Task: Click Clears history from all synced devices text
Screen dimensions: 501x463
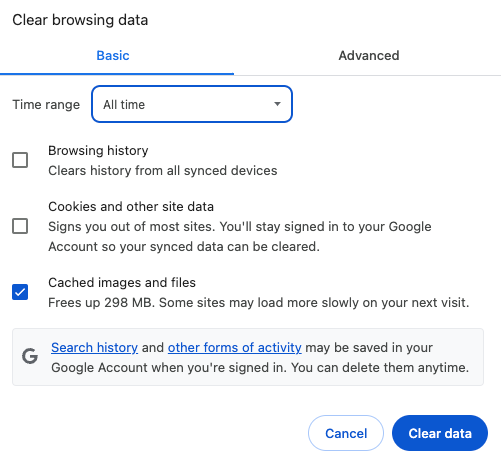Action: coord(163,171)
